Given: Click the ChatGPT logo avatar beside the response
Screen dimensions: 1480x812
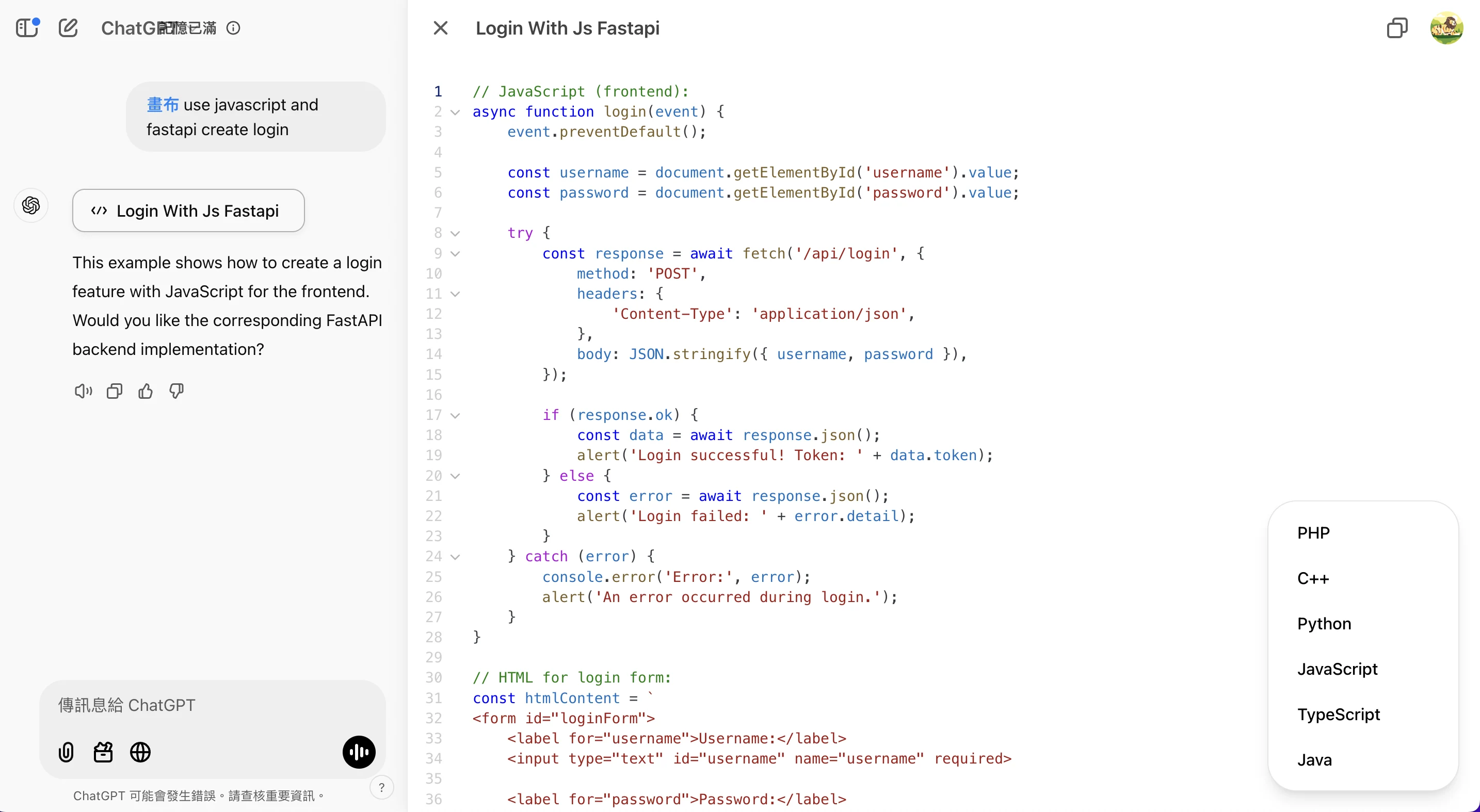Looking at the screenshot, I should click(x=31, y=205).
